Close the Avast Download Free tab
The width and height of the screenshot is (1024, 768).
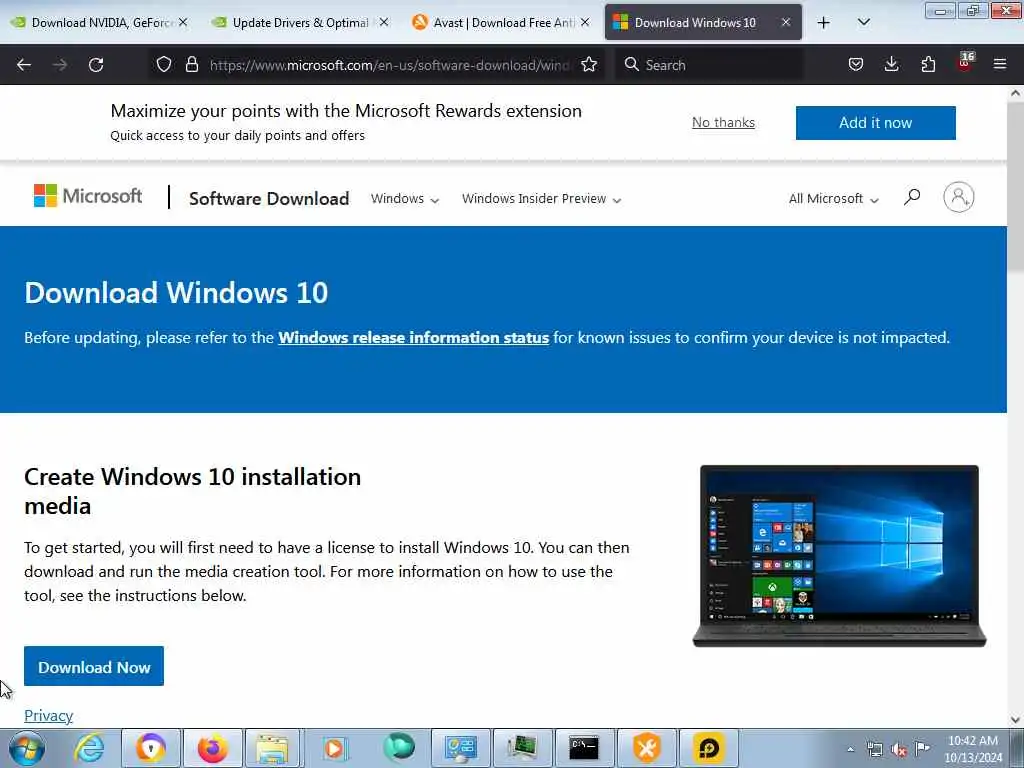click(585, 22)
